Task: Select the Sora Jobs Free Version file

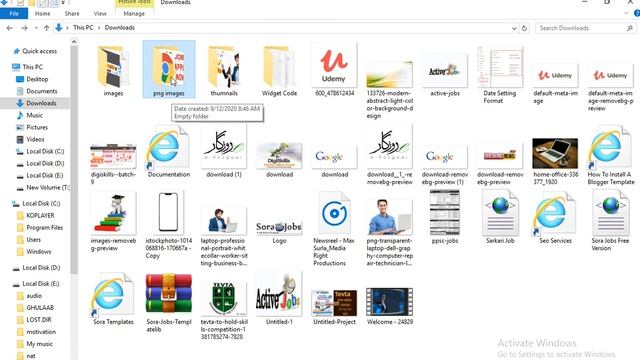Action: click(x=610, y=221)
